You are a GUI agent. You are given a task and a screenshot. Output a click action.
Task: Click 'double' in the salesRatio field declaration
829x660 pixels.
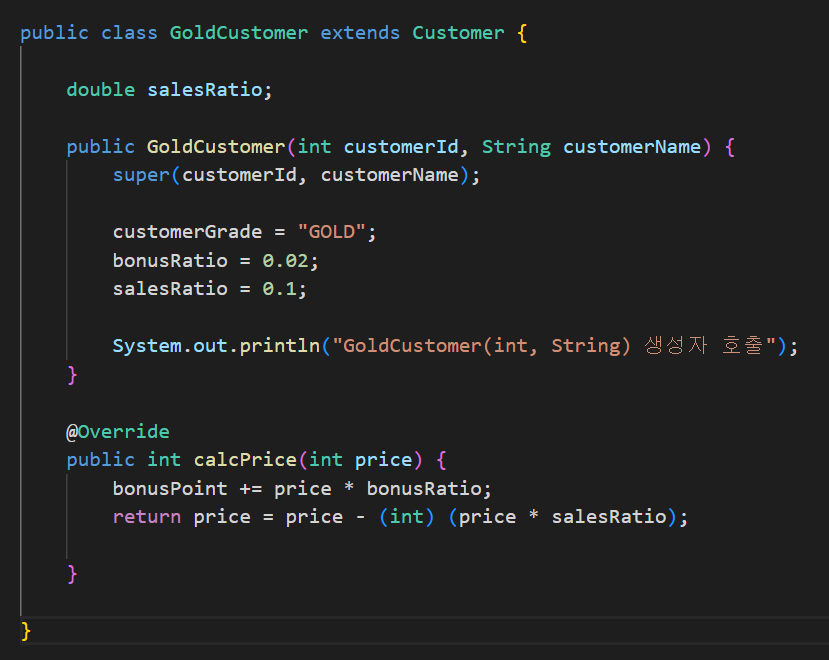[100, 89]
